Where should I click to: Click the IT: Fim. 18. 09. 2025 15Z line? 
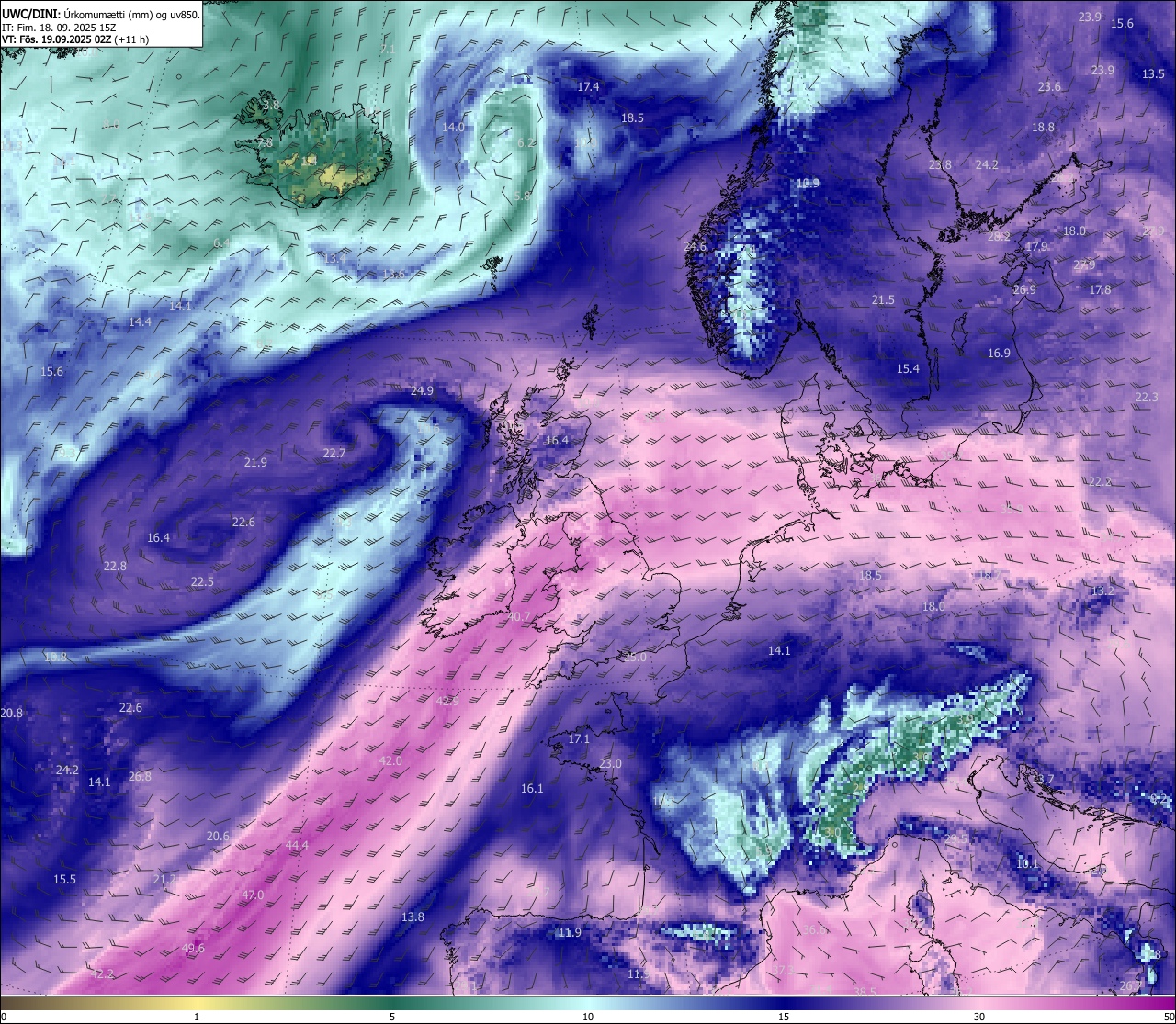tap(58, 28)
